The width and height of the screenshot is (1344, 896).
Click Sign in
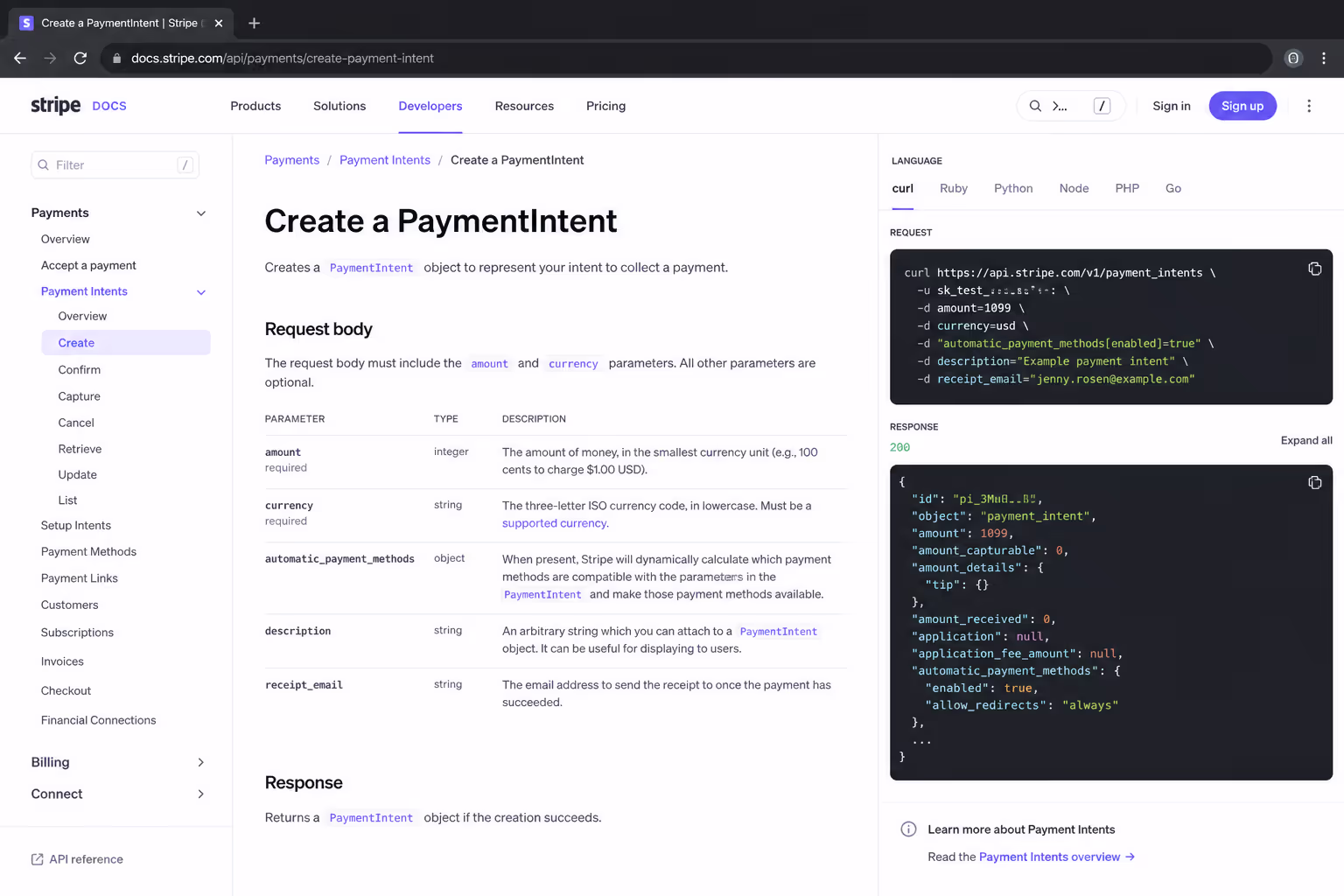point(1172,106)
